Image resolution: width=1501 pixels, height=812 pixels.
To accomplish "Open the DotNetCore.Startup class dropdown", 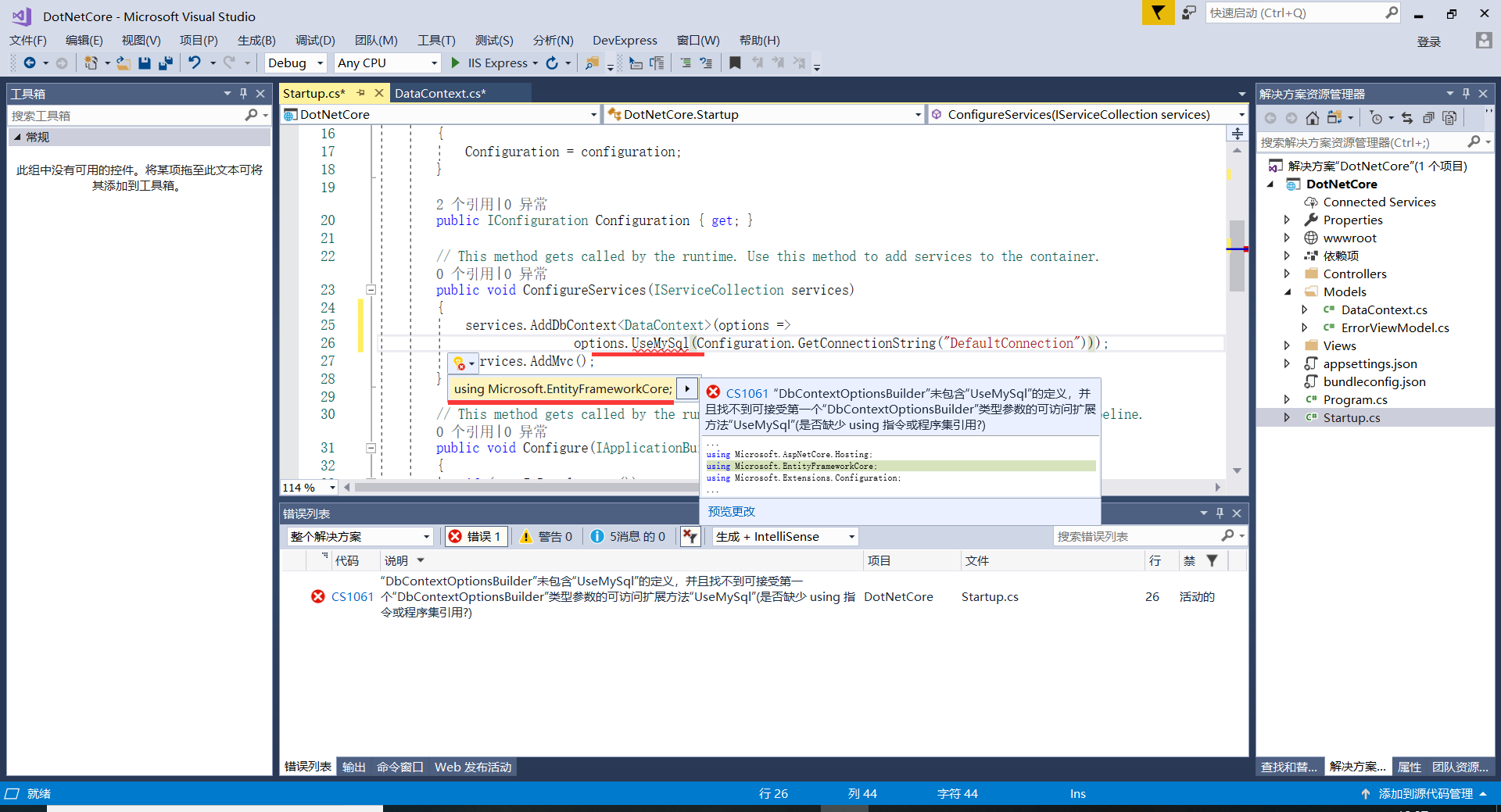I will coord(765,114).
